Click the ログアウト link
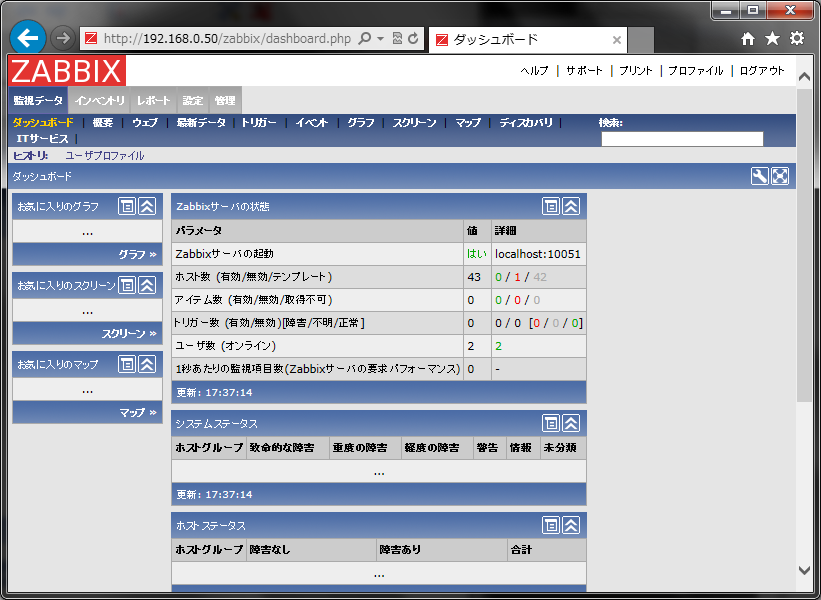 pos(762,71)
